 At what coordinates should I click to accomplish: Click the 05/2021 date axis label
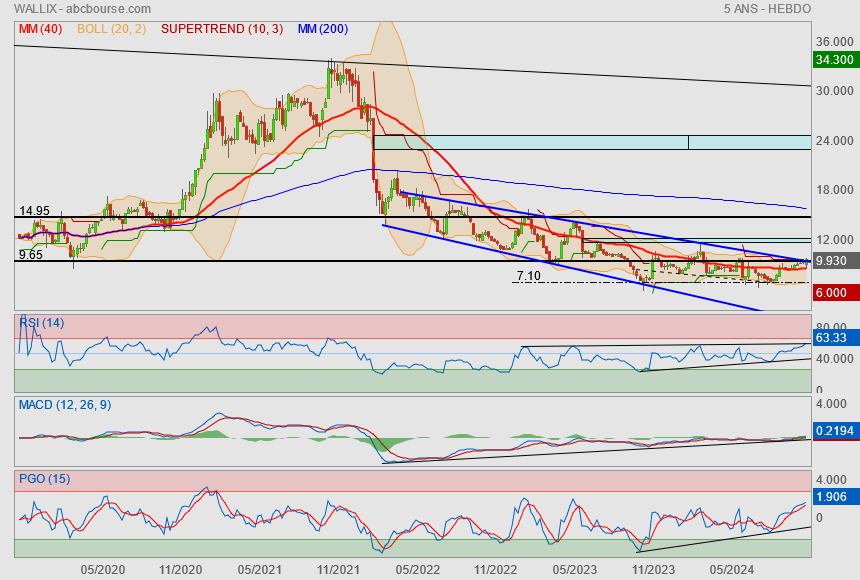pyautogui.click(x=259, y=570)
